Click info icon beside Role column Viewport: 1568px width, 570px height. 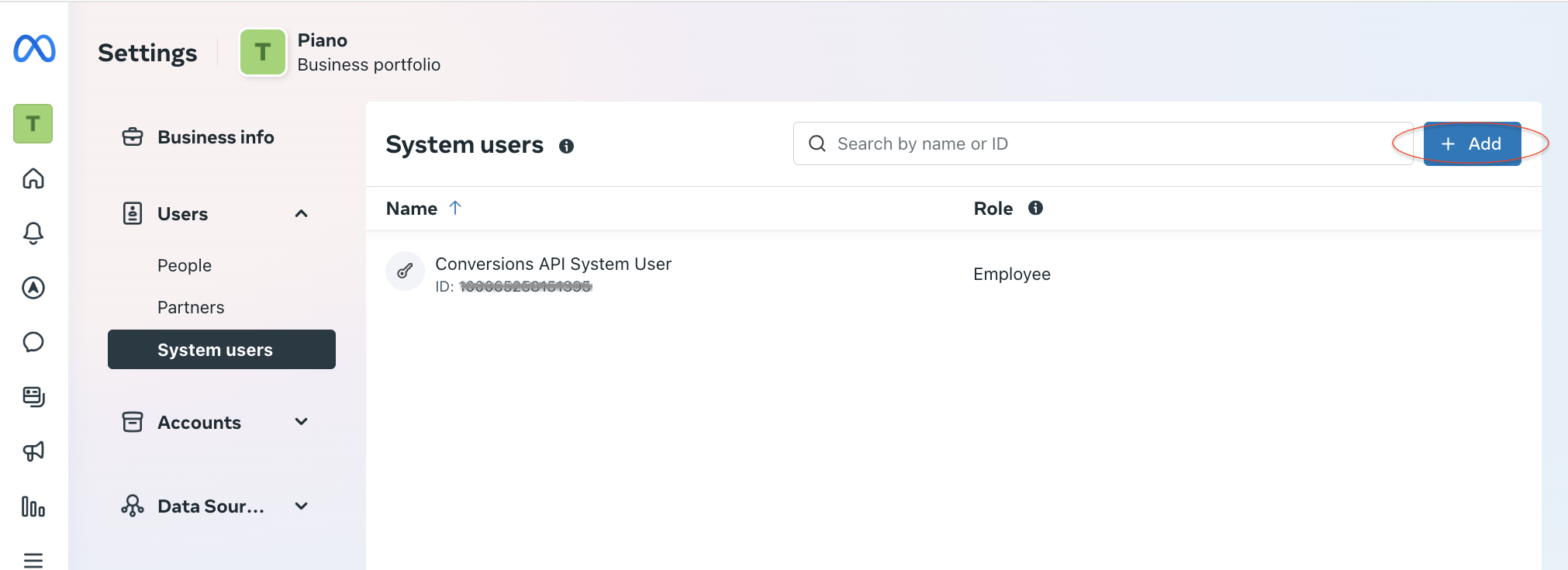tap(1035, 208)
